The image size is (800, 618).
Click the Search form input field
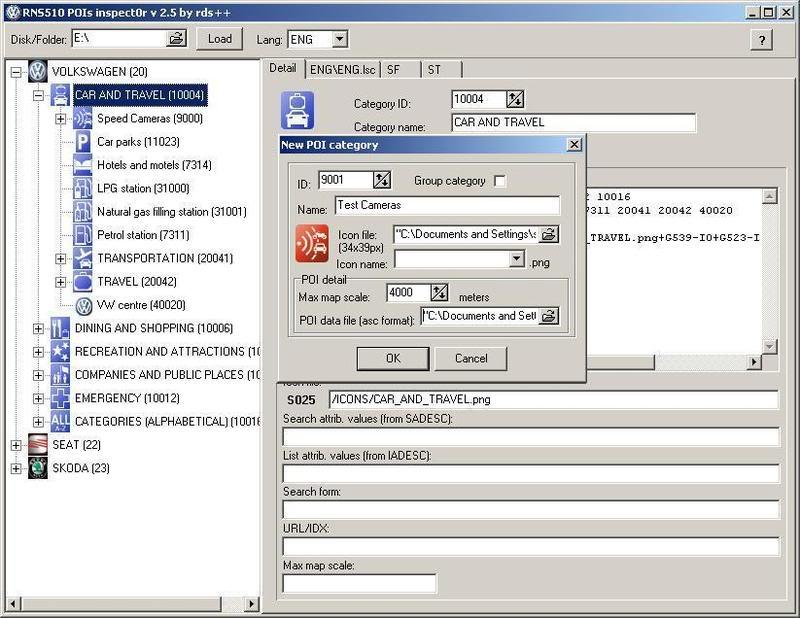click(531, 510)
